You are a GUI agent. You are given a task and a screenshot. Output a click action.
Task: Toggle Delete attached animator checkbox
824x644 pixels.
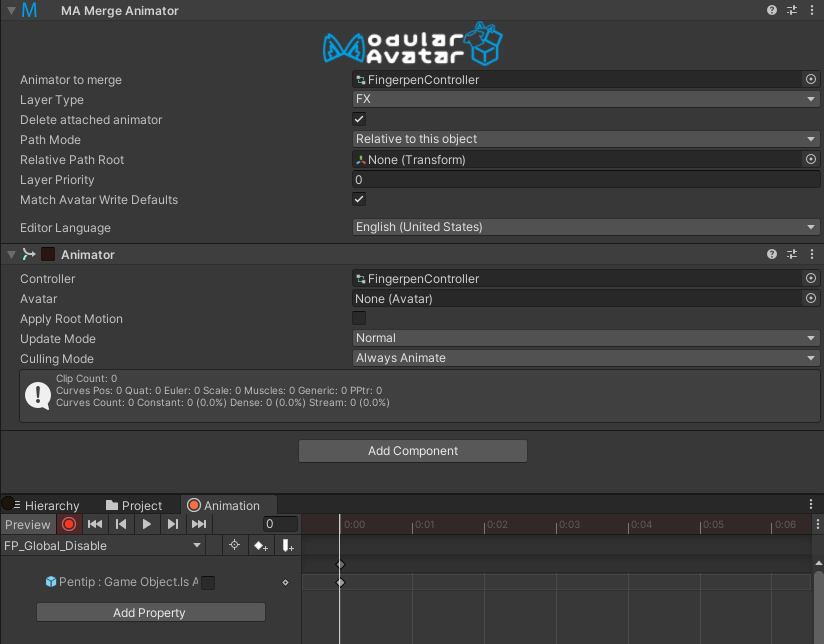[359, 119]
